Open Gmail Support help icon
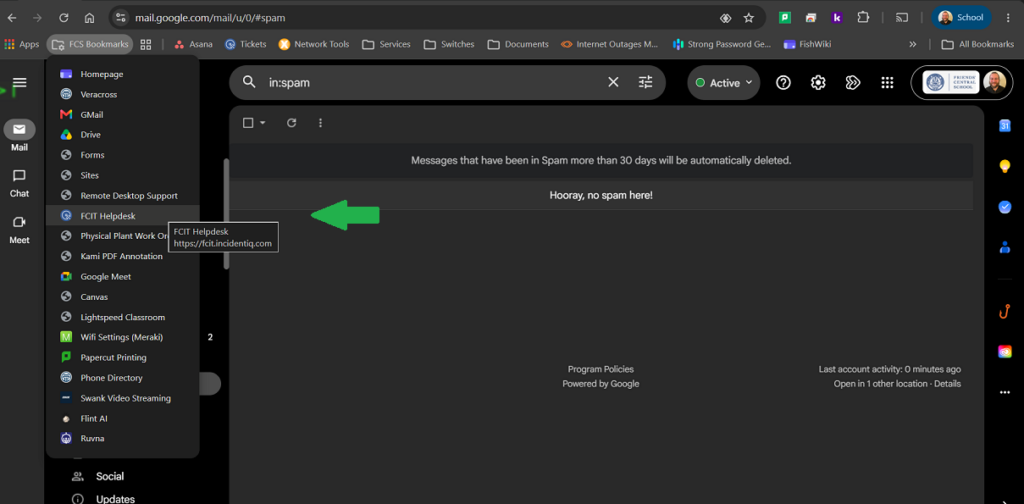1024x504 pixels. pyautogui.click(x=783, y=83)
